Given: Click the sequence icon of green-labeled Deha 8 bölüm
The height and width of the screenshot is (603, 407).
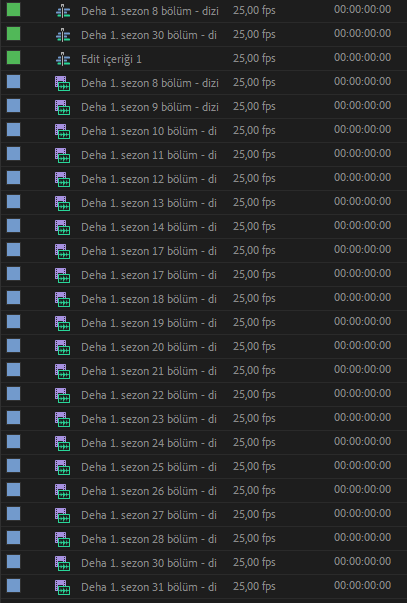Looking at the screenshot, I should coord(63,11).
